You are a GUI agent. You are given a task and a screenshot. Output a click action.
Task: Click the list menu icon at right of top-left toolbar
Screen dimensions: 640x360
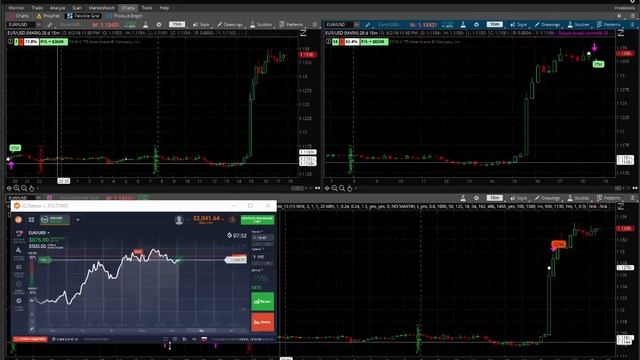click(315, 24)
